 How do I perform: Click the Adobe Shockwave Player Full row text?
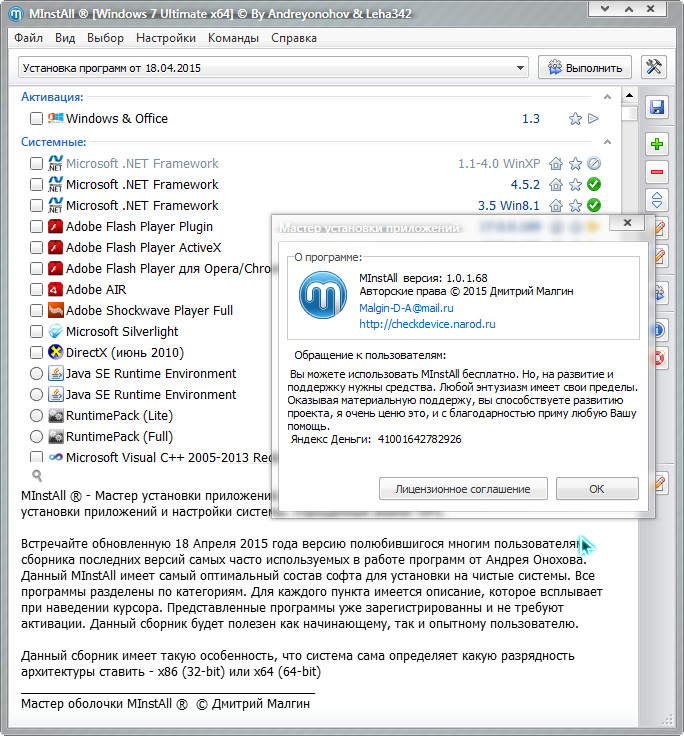(149, 310)
